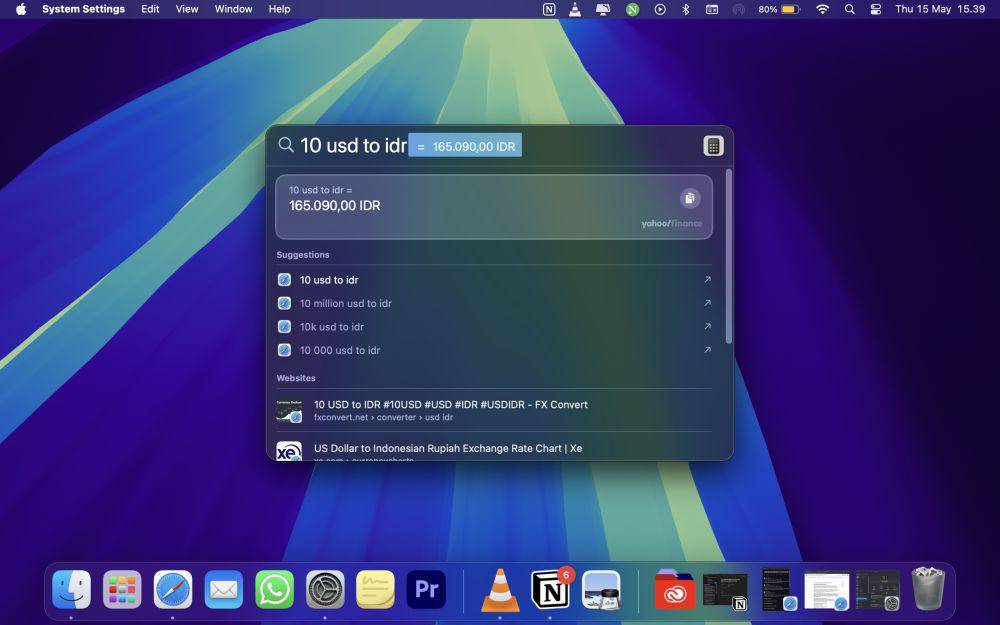
Task: Click arrow beside '10k usd to idr'
Action: [x=707, y=326]
